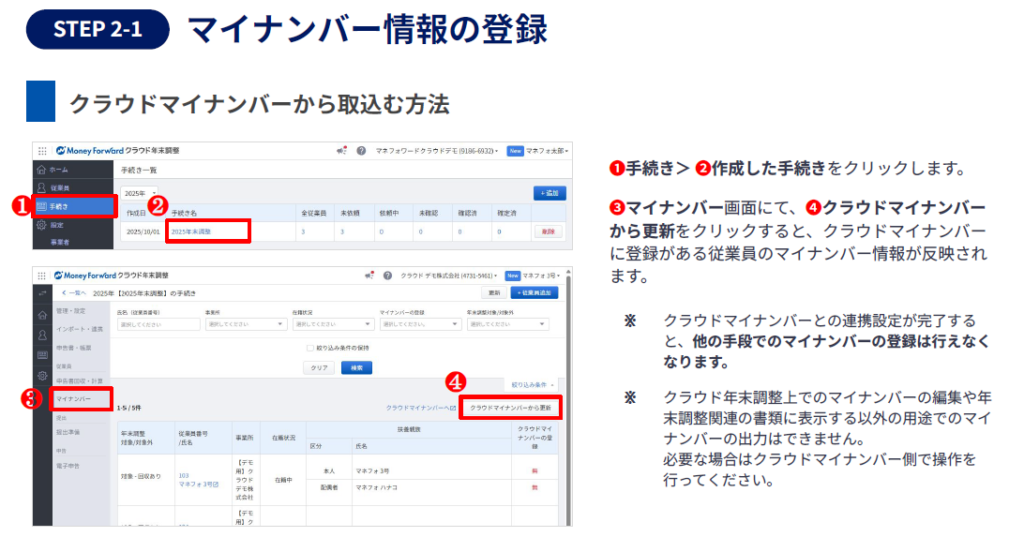
Task: Open the 2025年 year dropdown
Action: coord(139,192)
